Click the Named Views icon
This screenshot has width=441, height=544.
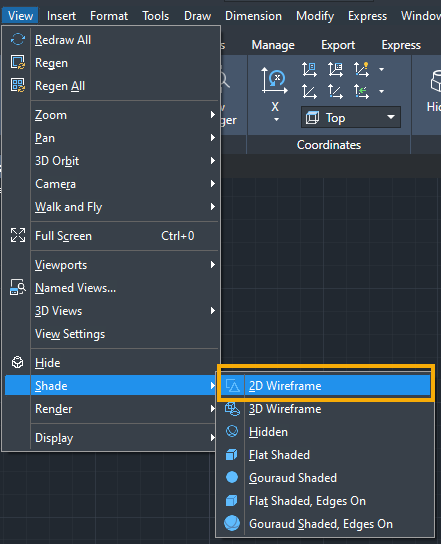click(18, 287)
